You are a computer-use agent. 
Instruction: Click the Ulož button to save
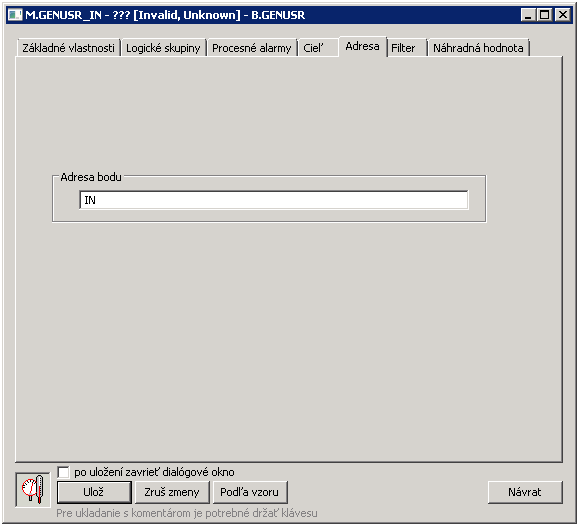pos(94,492)
